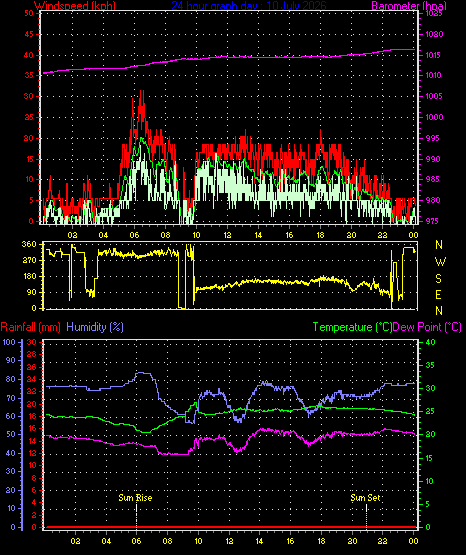Click the Windspeed (kph) axis title
The width and height of the screenshot is (466, 555).
point(75,5)
